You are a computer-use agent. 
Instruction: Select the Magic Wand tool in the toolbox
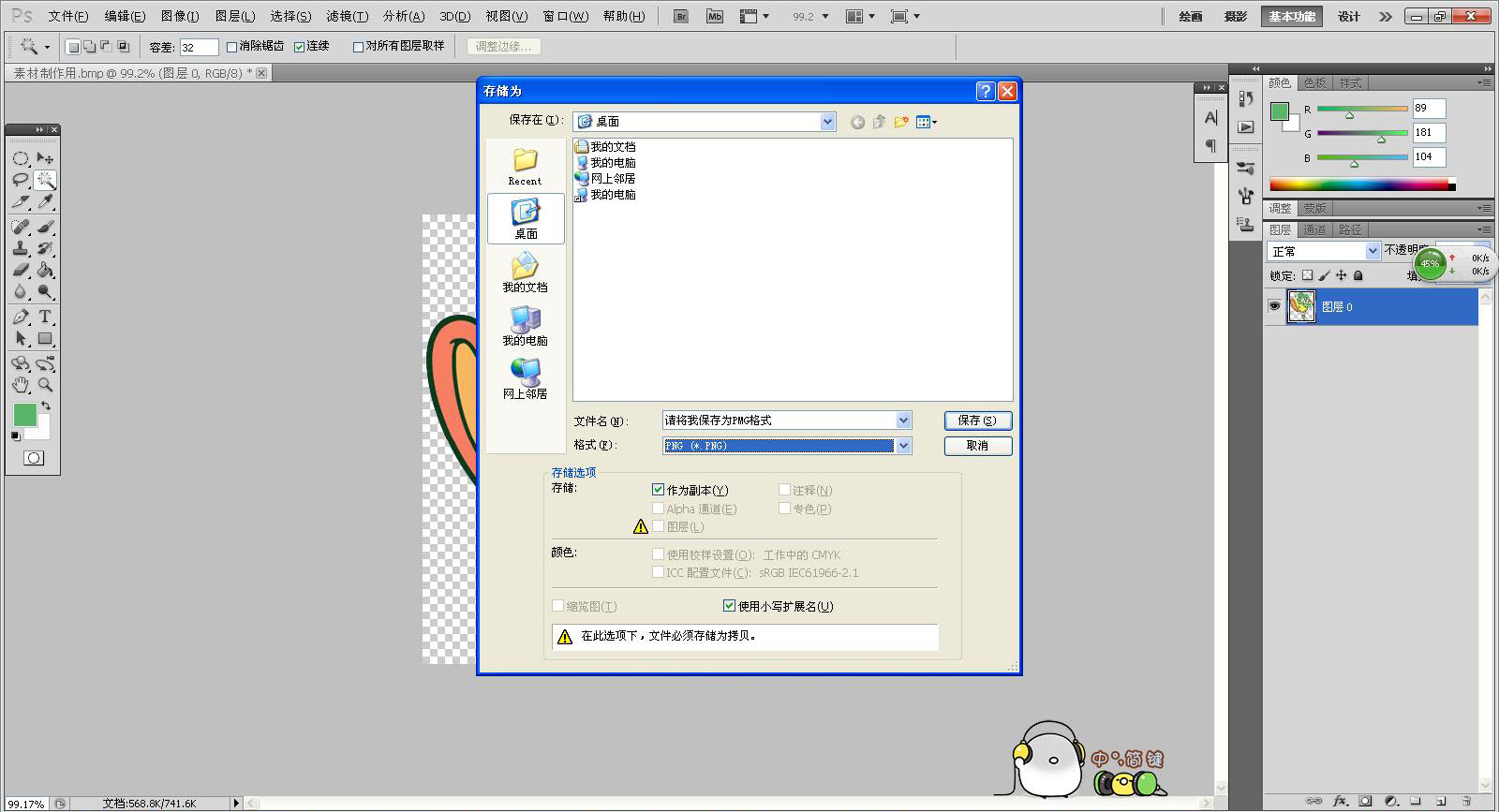(x=45, y=180)
